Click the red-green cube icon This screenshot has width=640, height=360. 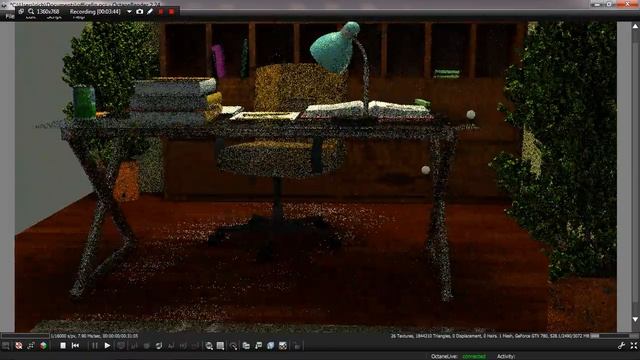43,346
